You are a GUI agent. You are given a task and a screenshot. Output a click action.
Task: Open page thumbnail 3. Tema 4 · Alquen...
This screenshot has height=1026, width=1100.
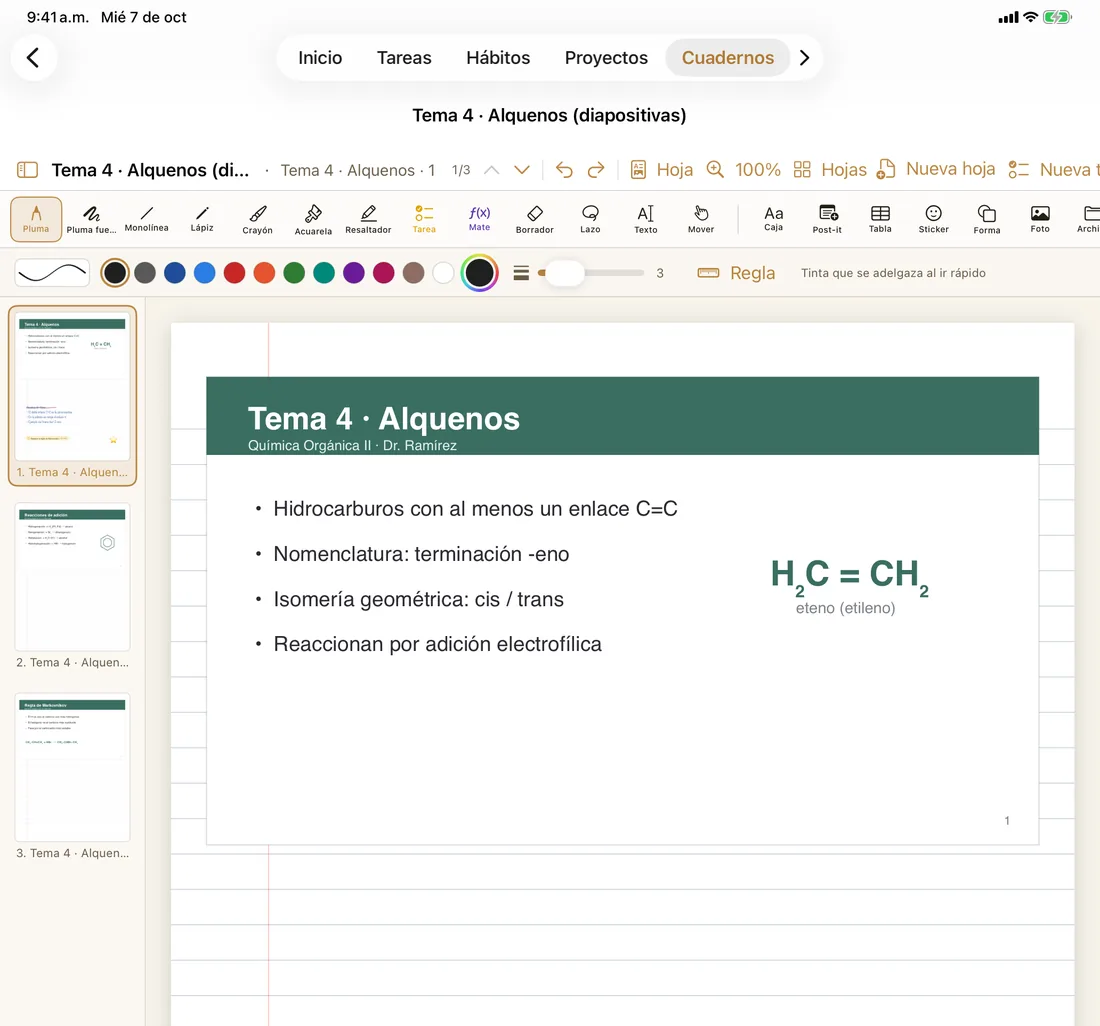[x=72, y=777]
